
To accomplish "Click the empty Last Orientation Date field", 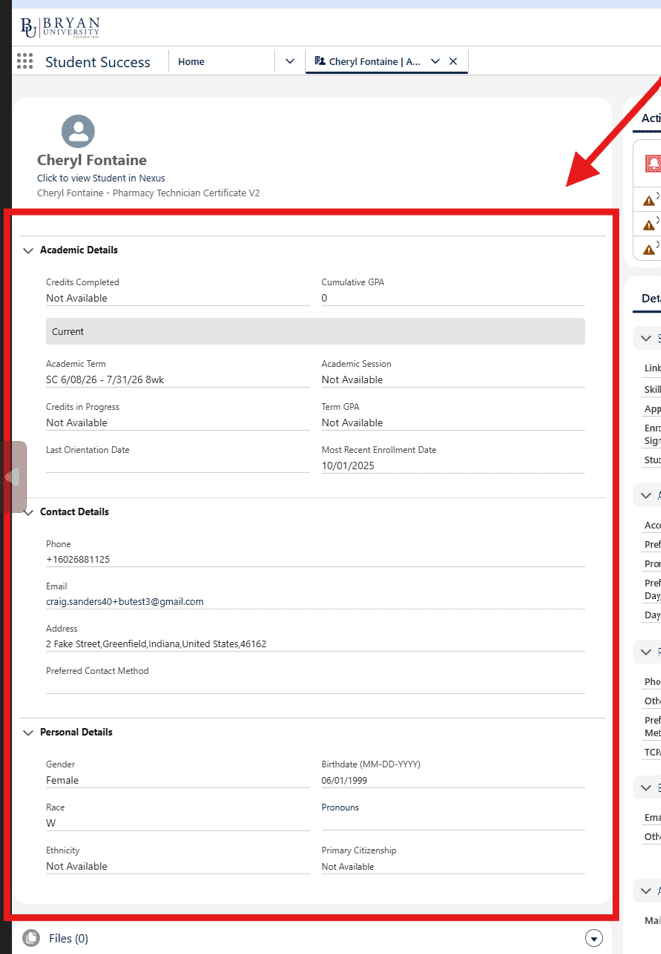I will coord(178,465).
